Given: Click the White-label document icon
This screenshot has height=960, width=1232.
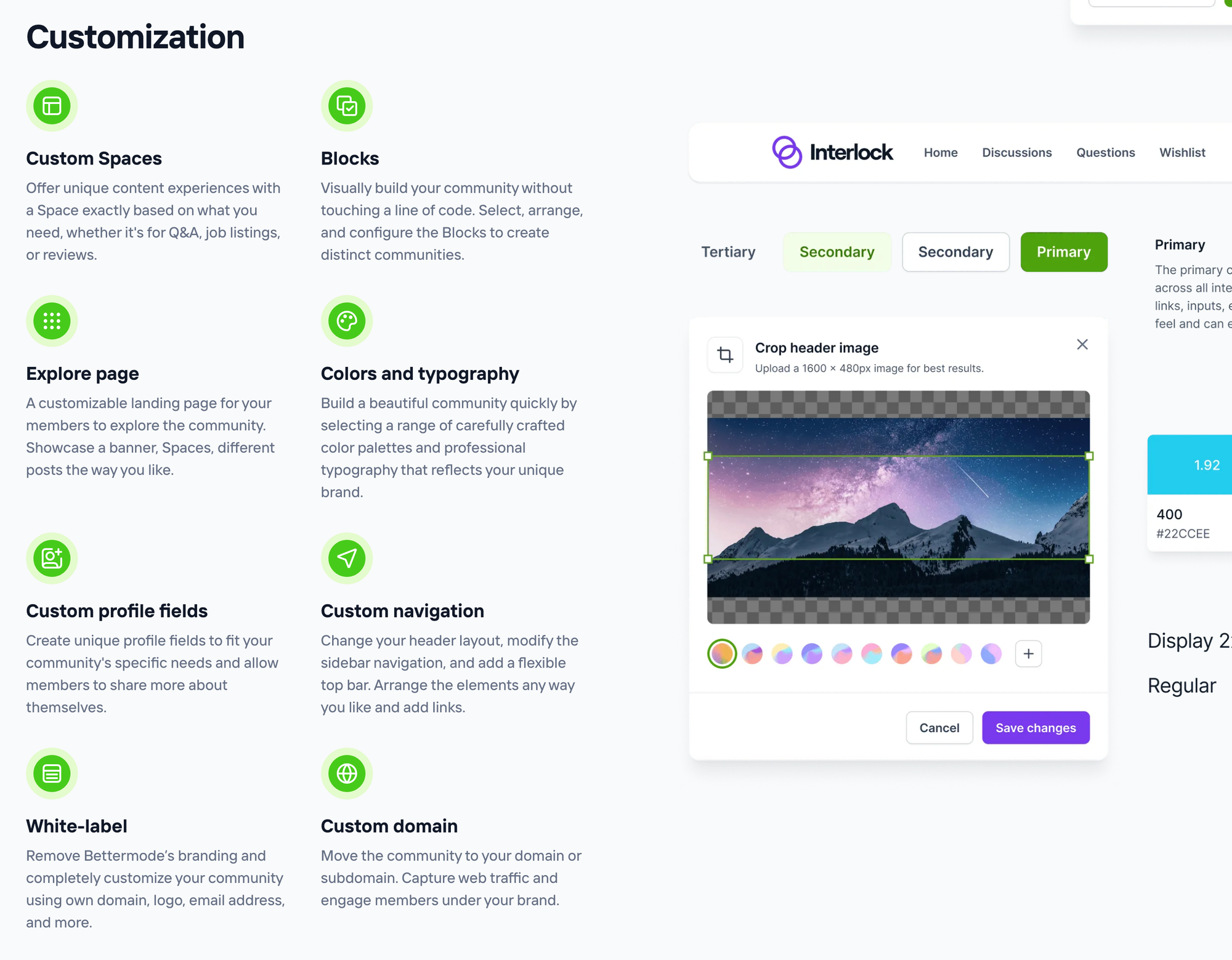Looking at the screenshot, I should 51,772.
